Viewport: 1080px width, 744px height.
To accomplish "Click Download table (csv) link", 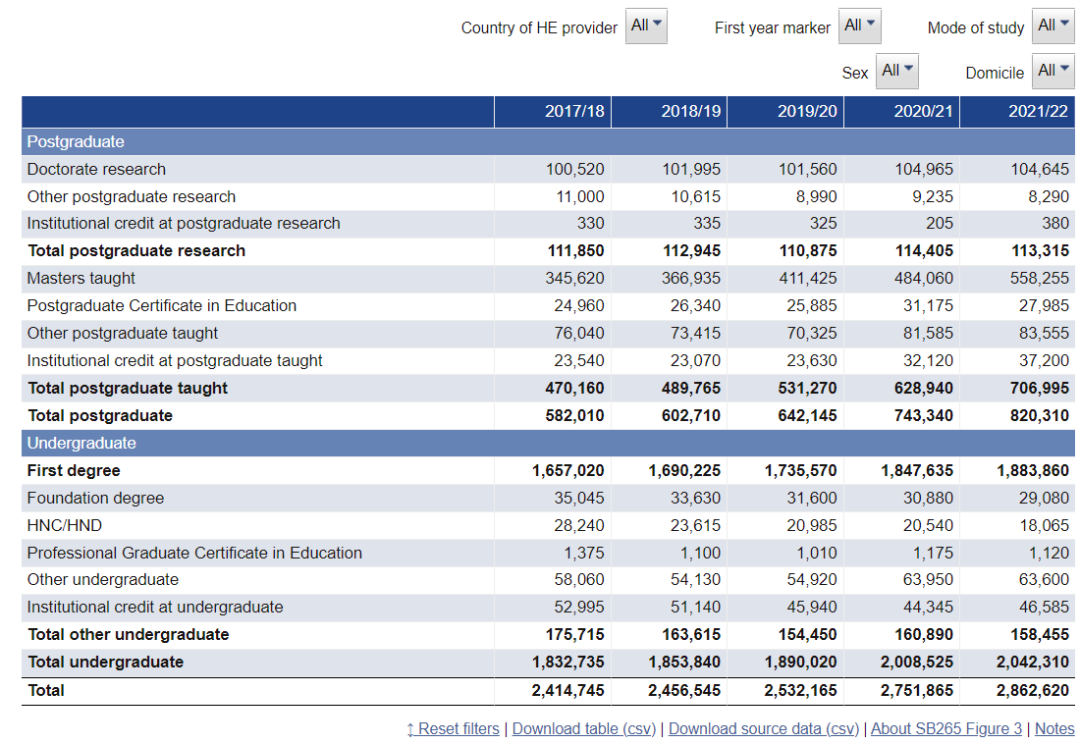I will point(584,729).
